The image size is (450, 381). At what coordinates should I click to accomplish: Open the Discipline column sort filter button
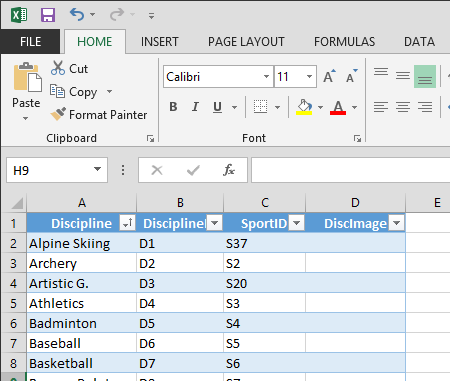click(127, 223)
